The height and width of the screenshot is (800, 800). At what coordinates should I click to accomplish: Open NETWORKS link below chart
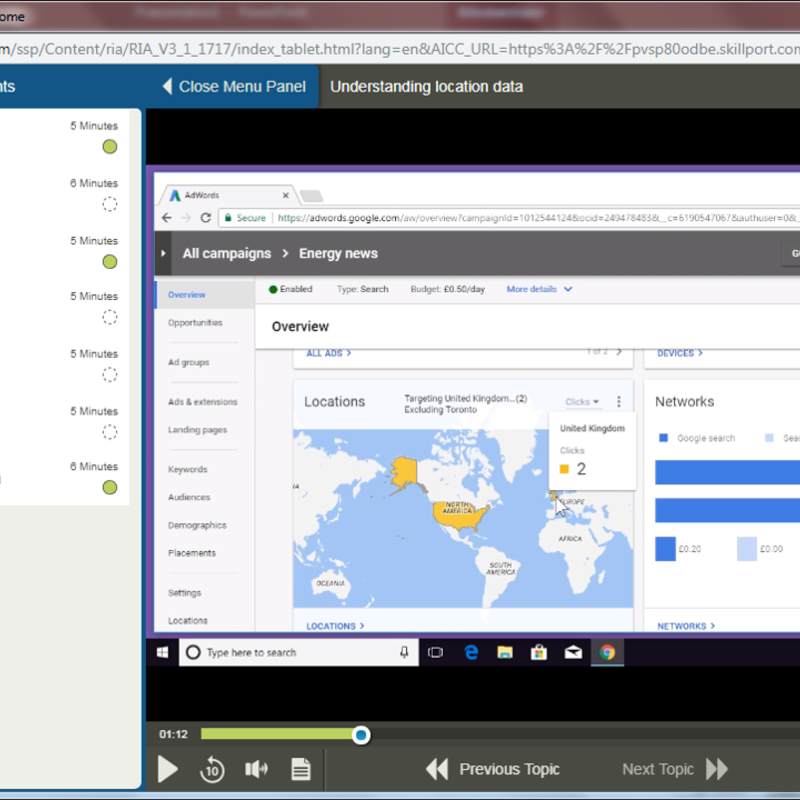pos(686,626)
